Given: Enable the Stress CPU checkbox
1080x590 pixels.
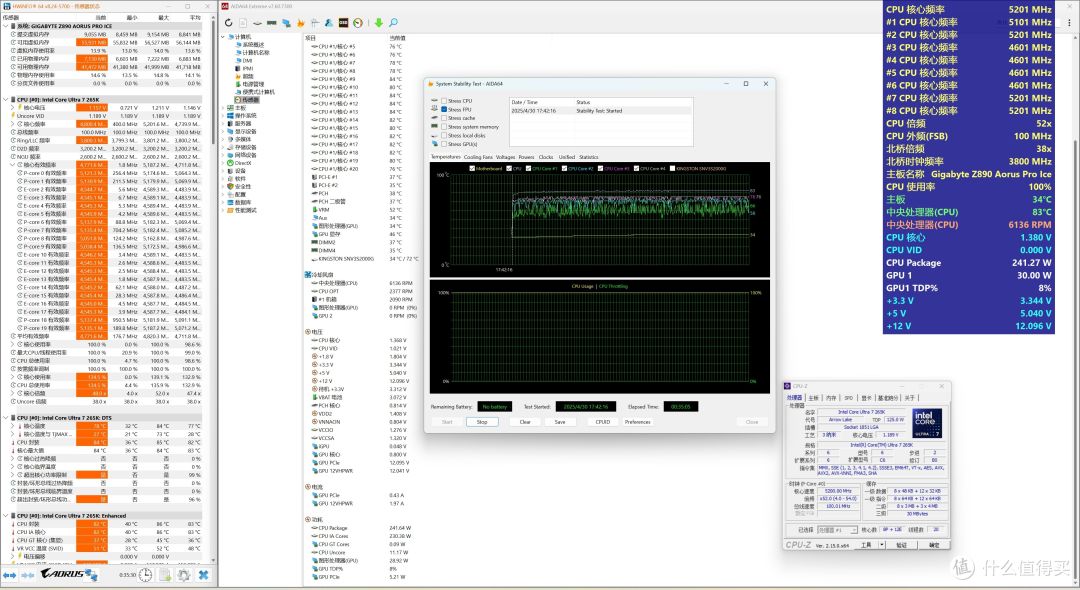Looking at the screenshot, I should coord(444,101).
